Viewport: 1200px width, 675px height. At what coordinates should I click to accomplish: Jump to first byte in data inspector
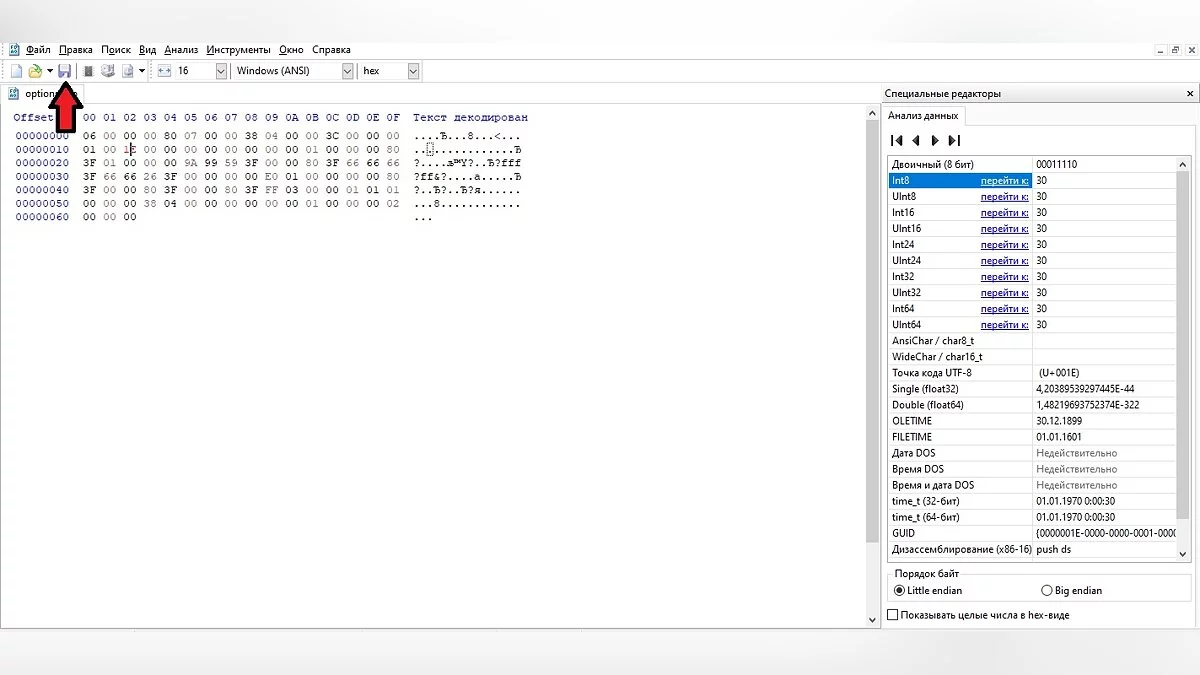coord(897,141)
